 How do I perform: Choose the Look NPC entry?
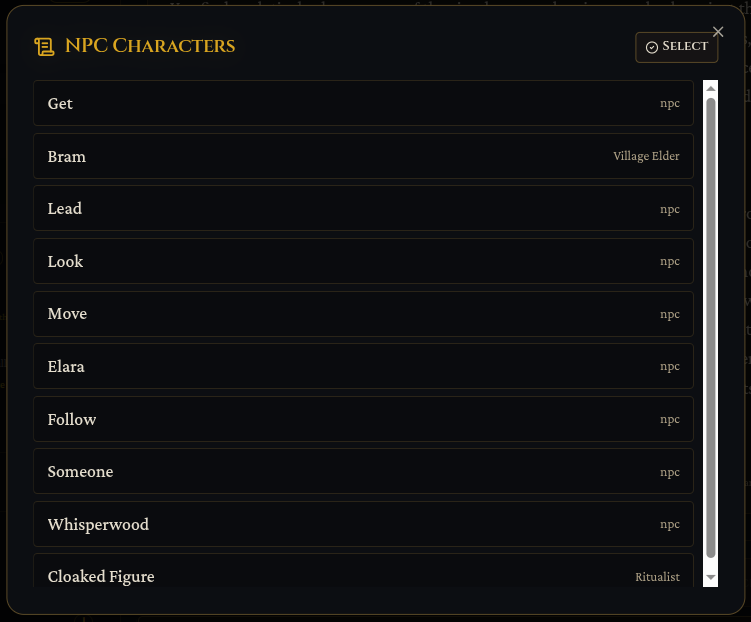(363, 262)
